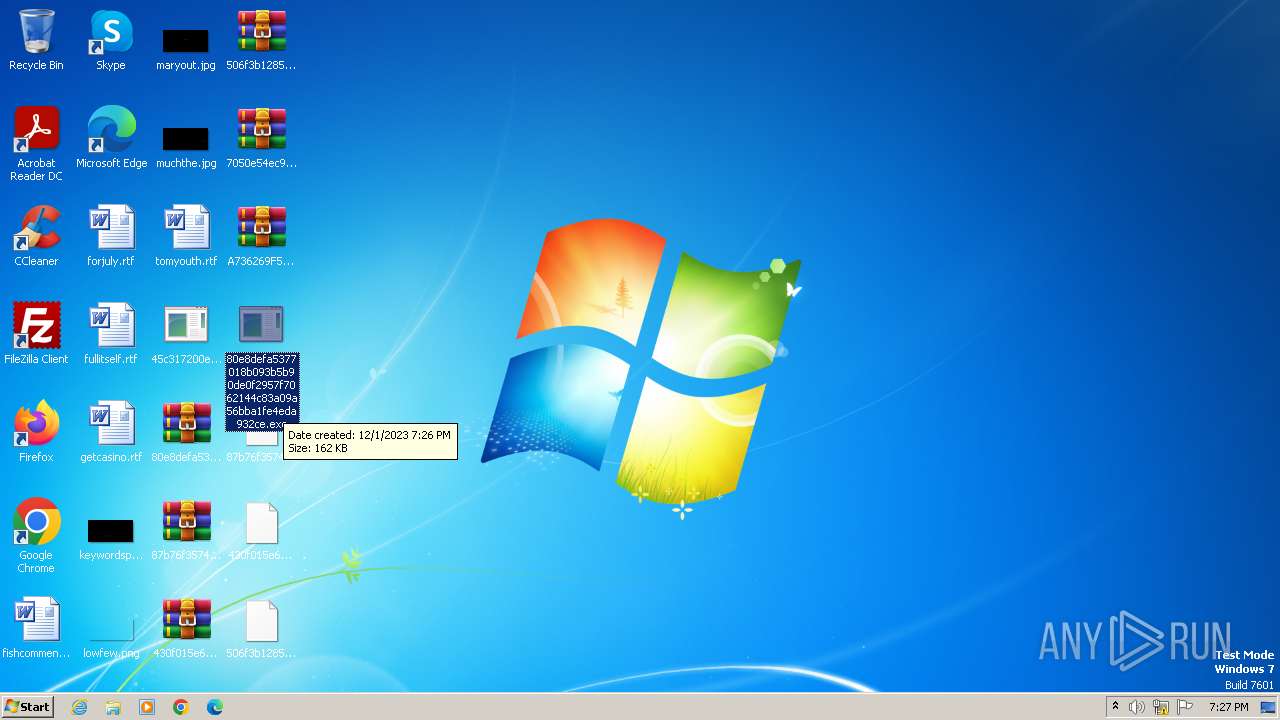Screen dimensions: 1280x720
Task: Select the highlighted 80e8defa5377...932ce.exe file
Action: [261, 366]
